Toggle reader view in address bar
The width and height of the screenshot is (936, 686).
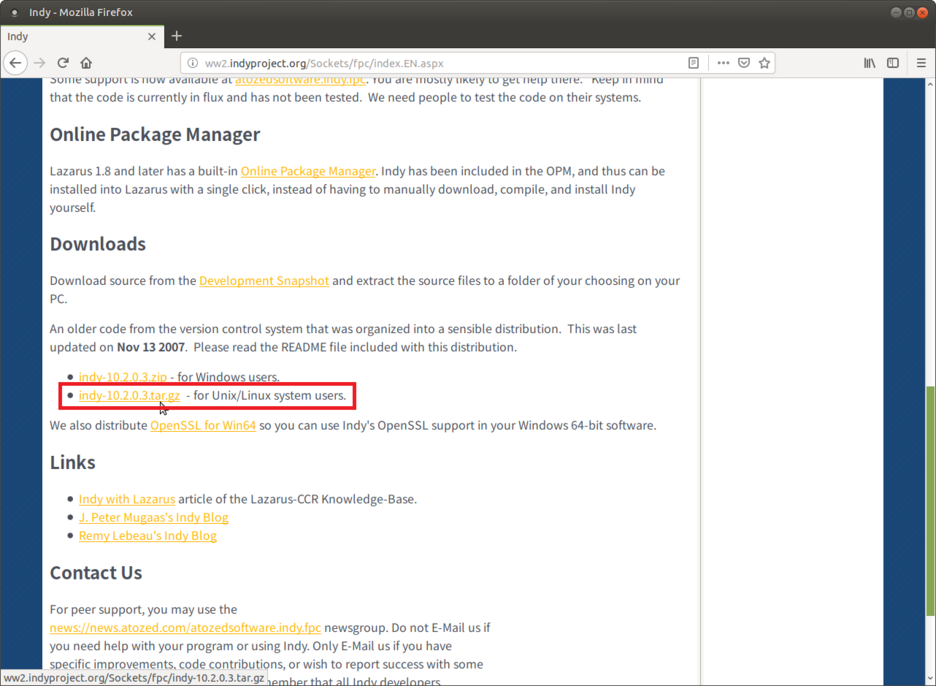coord(693,63)
